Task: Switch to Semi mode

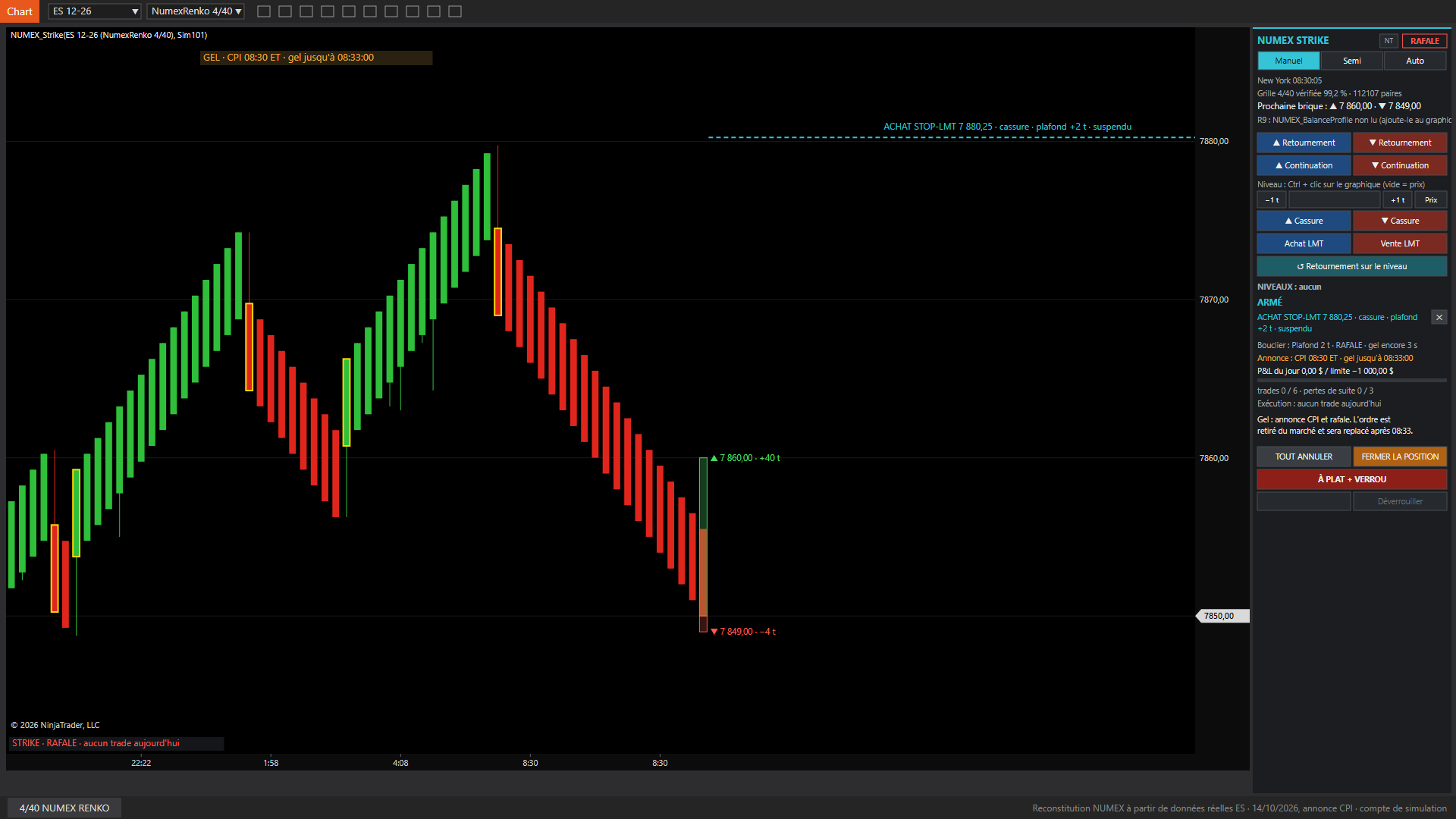Action: [x=1352, y=61]
